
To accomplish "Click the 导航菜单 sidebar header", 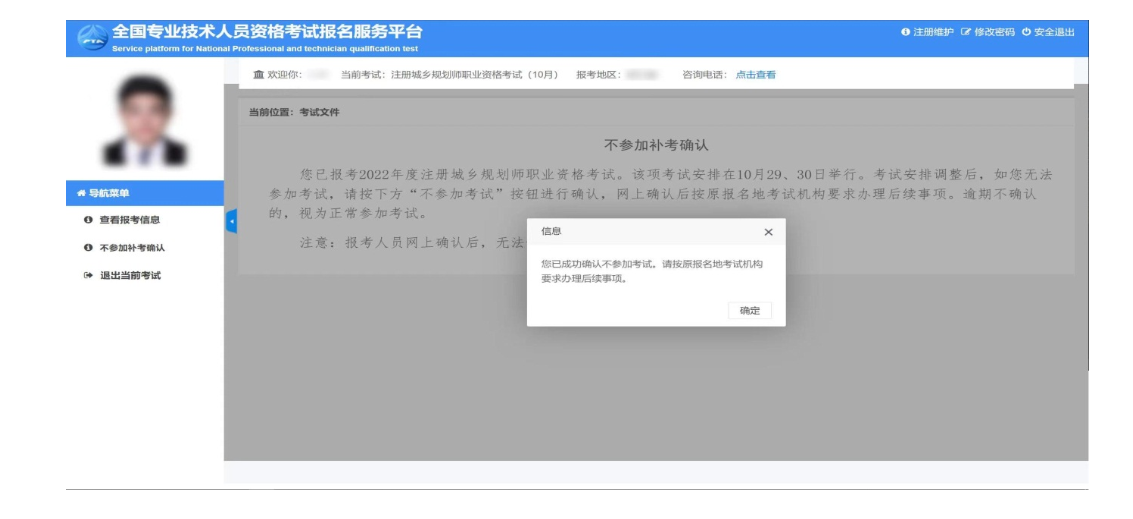I will pyautogui.click(x=110, y=193).
